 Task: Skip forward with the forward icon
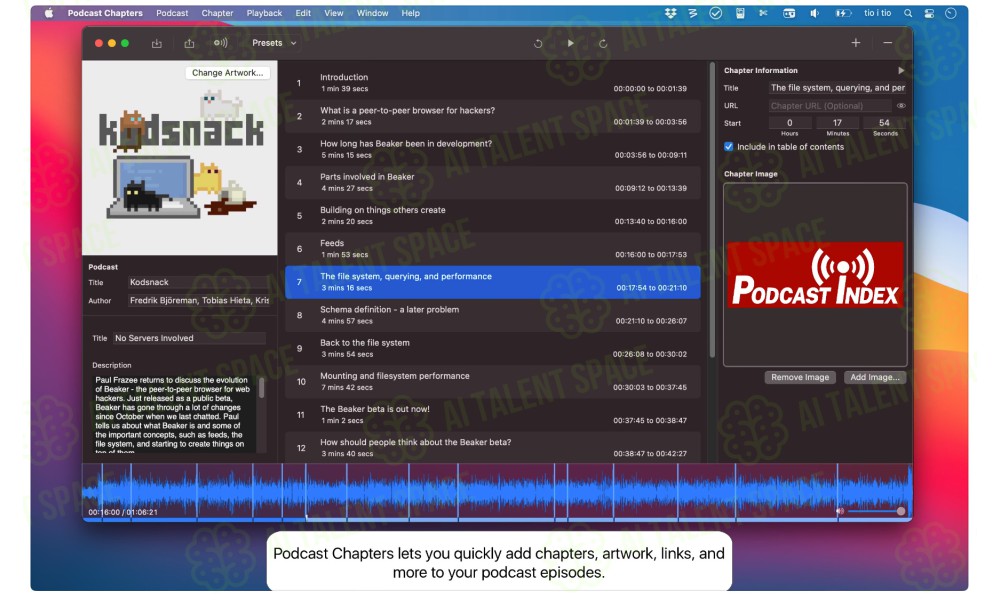[x=603, y=43]
